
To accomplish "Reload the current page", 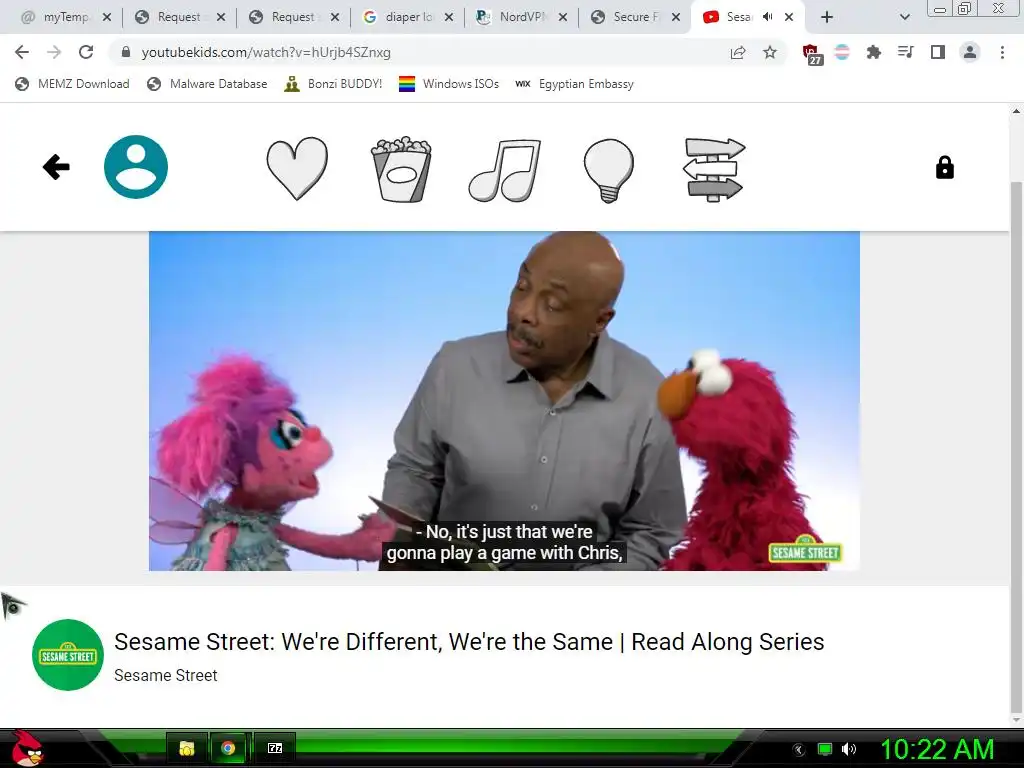I will tap(86, 52).
